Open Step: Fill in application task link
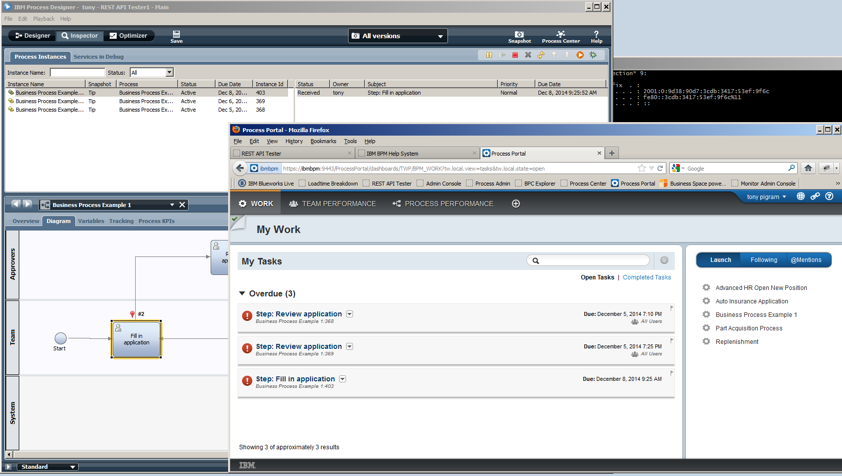Screen dimensions: 842x476 point(295,379)
